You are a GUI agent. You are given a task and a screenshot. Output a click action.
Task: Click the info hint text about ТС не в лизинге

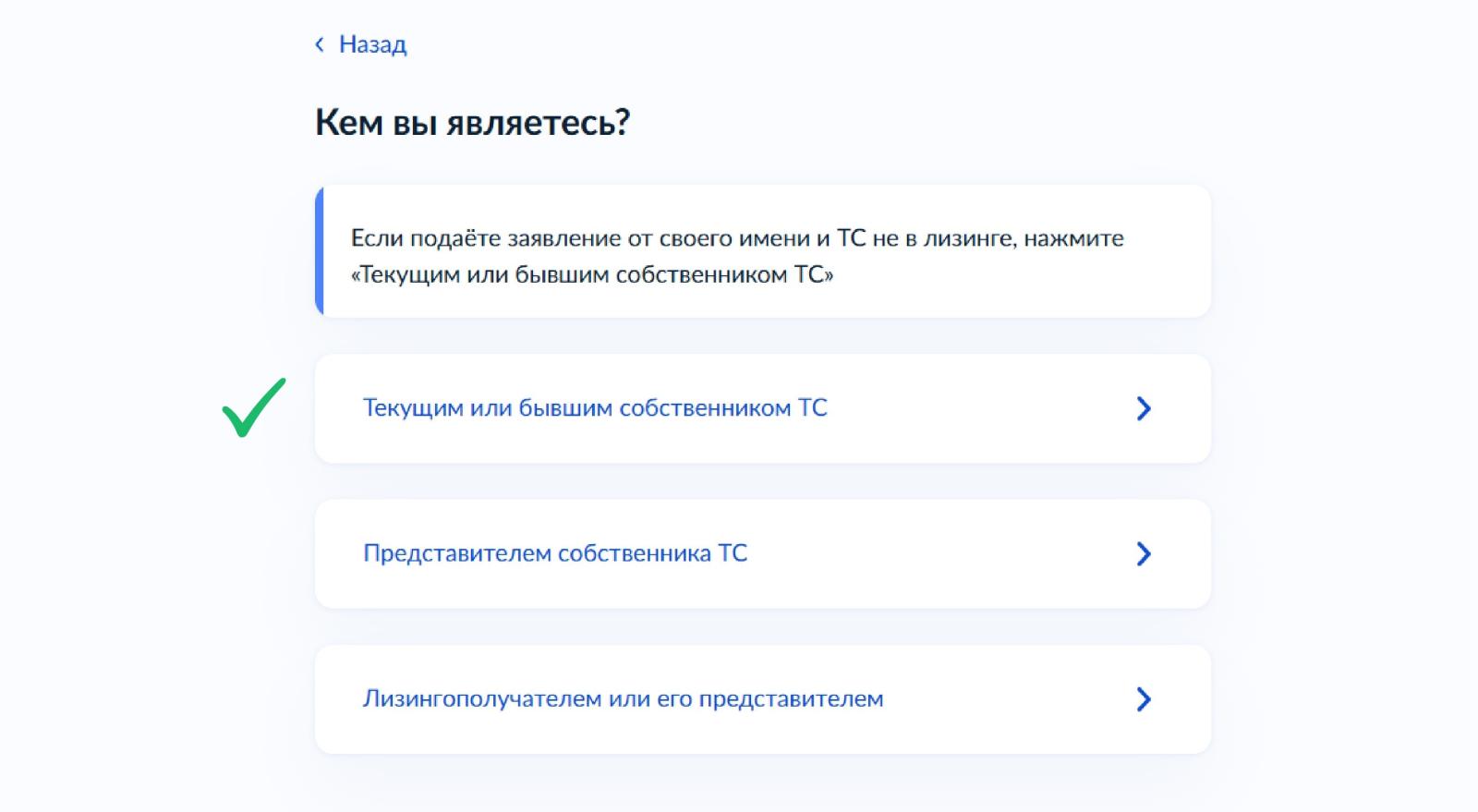[x=737, y=256]
